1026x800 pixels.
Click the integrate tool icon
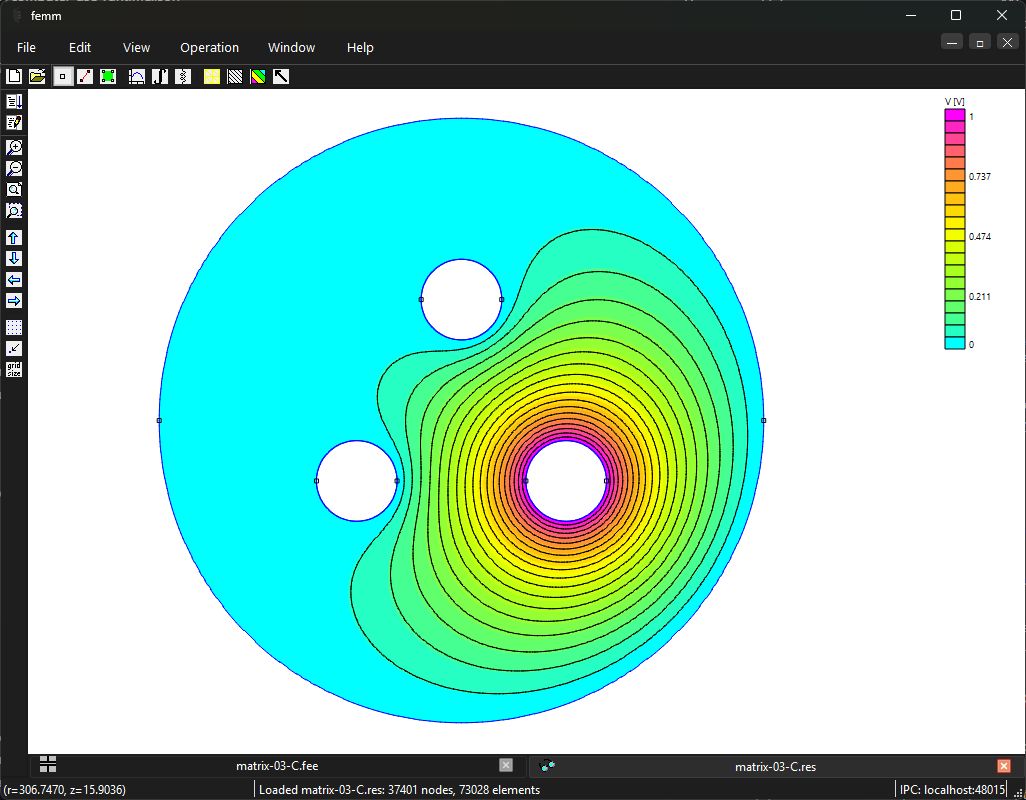(160, 77)
